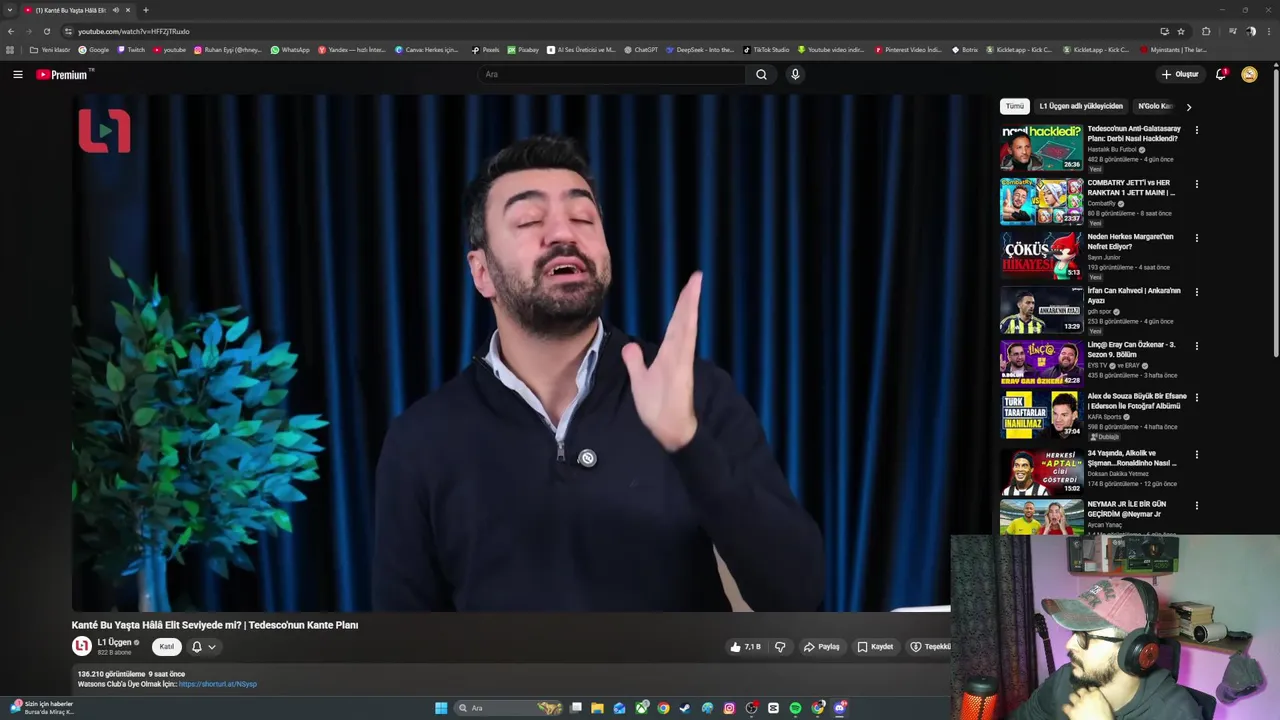Toggle subscription notification bell for L1 Üçgen
Viewport: 1280px width, 720px height.
coord(197,647)
